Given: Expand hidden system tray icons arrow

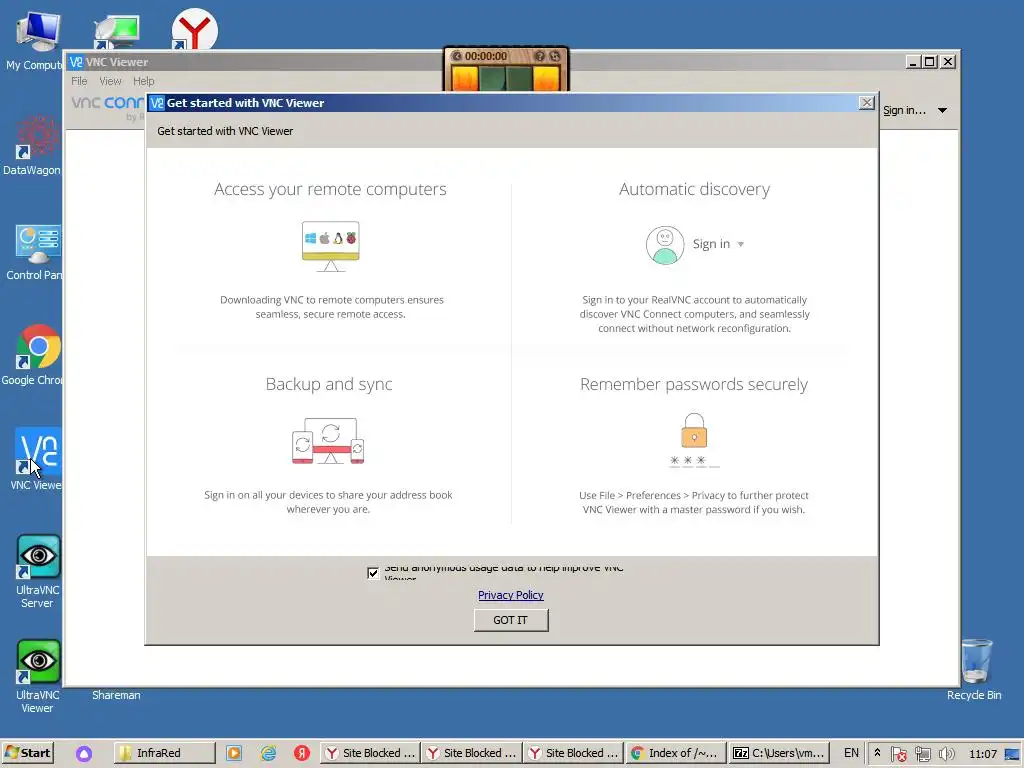Looking at the screenshot, I should pyautogui.click(x=877, y=753).
